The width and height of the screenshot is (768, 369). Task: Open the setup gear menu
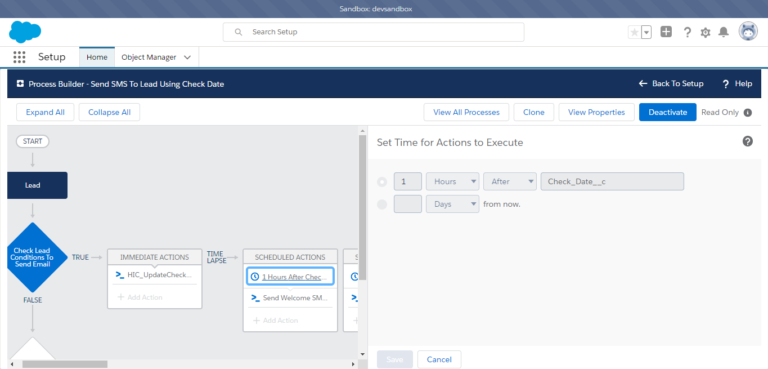705,32
